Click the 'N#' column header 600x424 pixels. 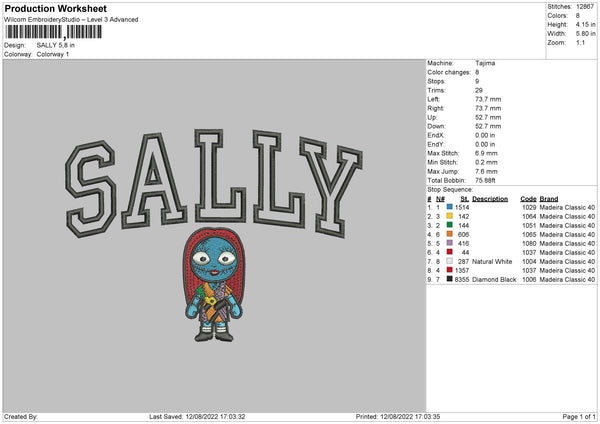click(440, 199)
